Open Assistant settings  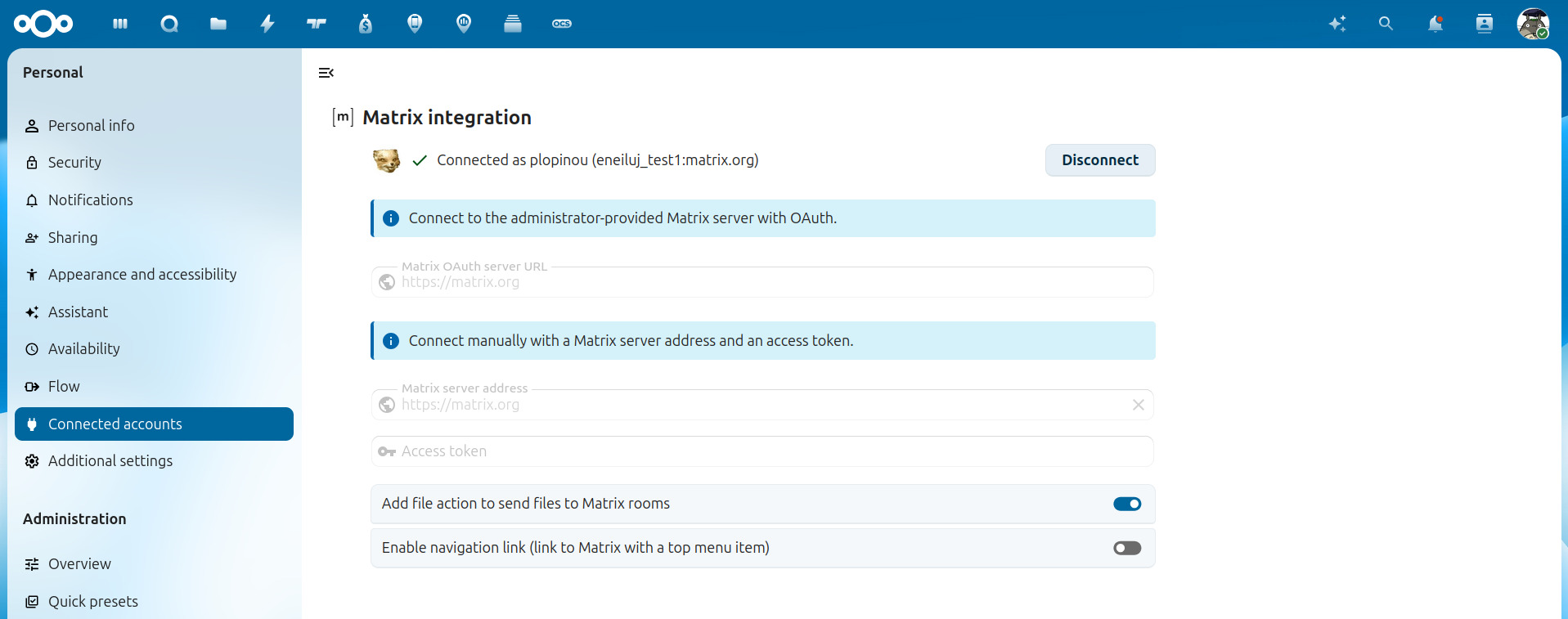pos(154,312)
